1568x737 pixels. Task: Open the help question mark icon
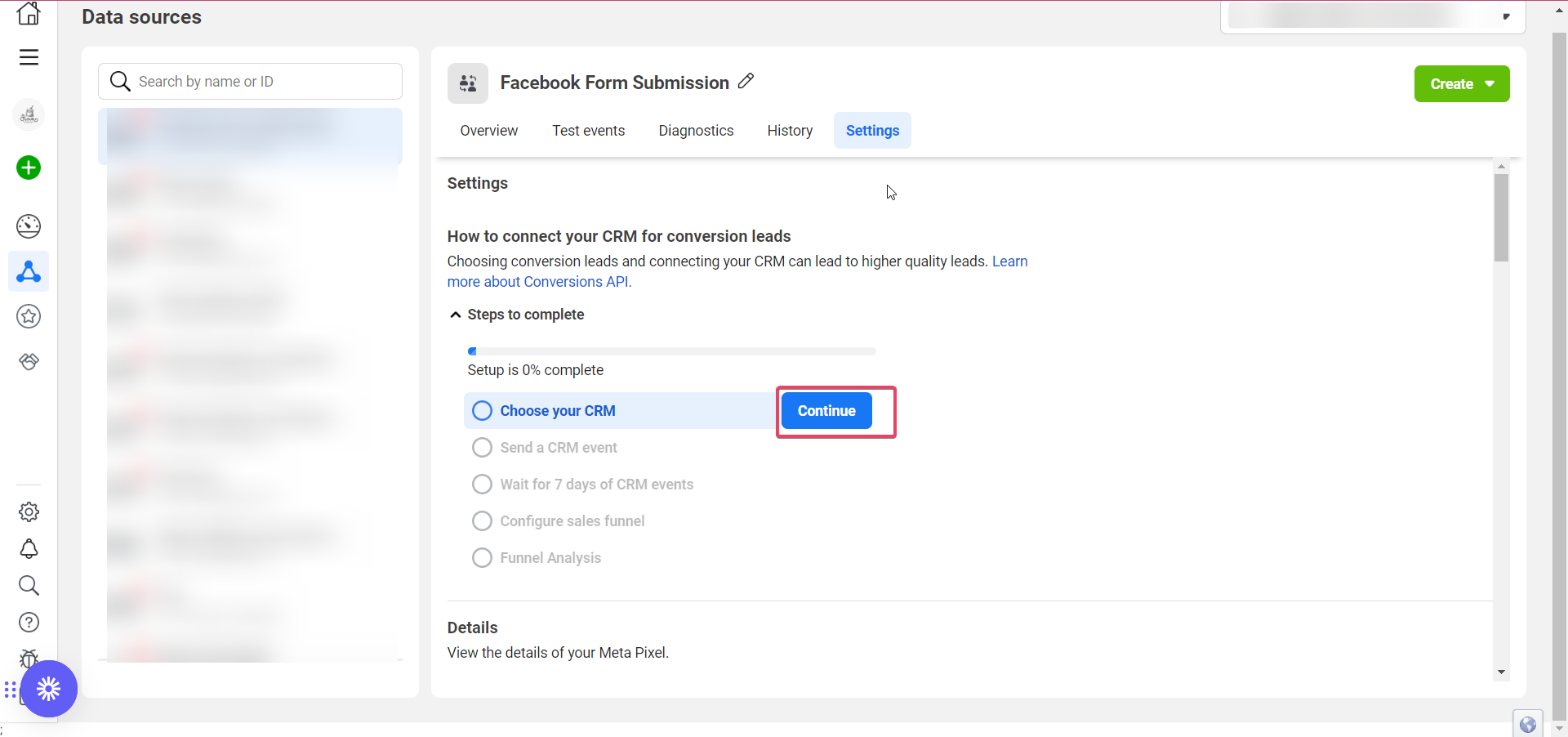pos(29,623)
